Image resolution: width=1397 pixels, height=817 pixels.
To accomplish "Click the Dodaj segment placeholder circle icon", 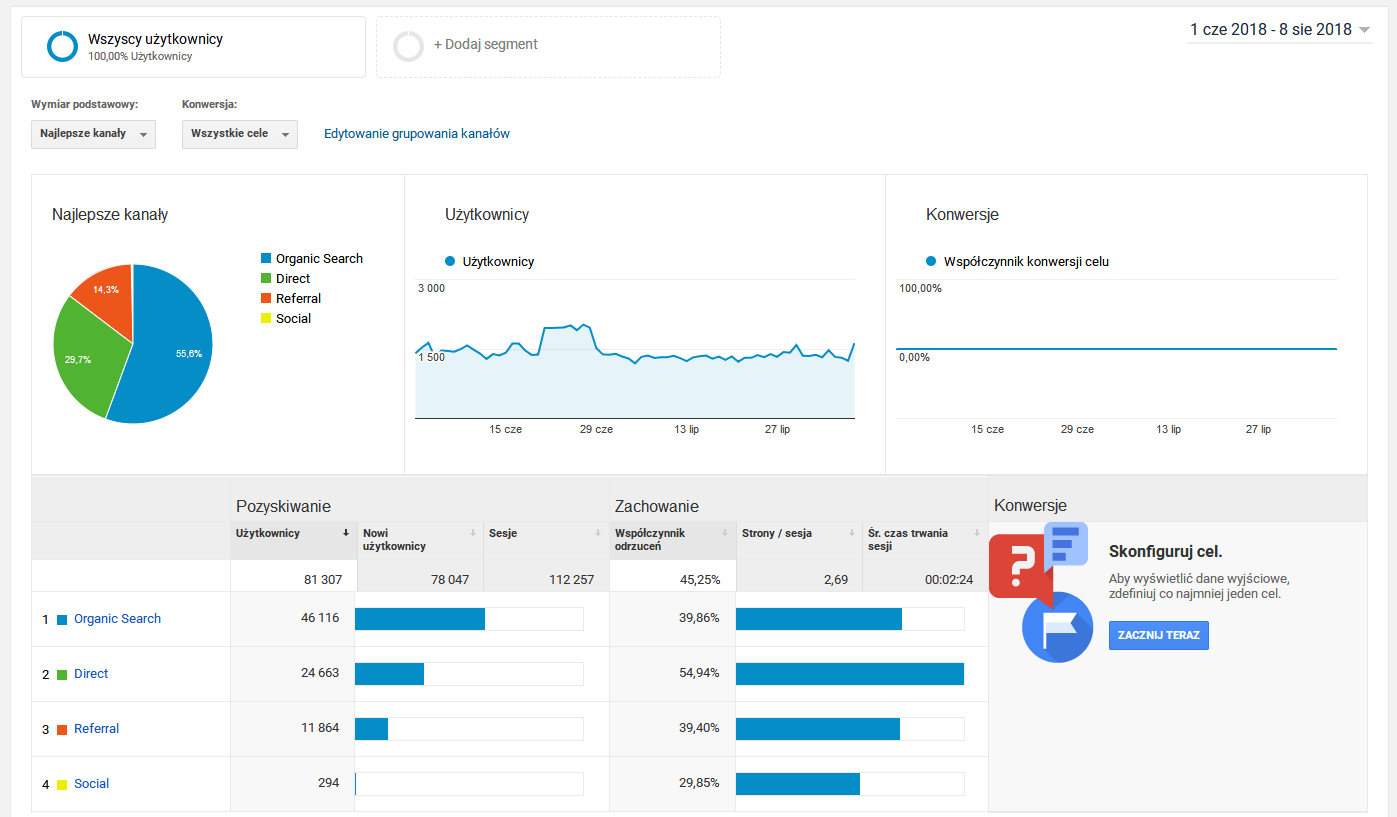I will click(408, 46).
